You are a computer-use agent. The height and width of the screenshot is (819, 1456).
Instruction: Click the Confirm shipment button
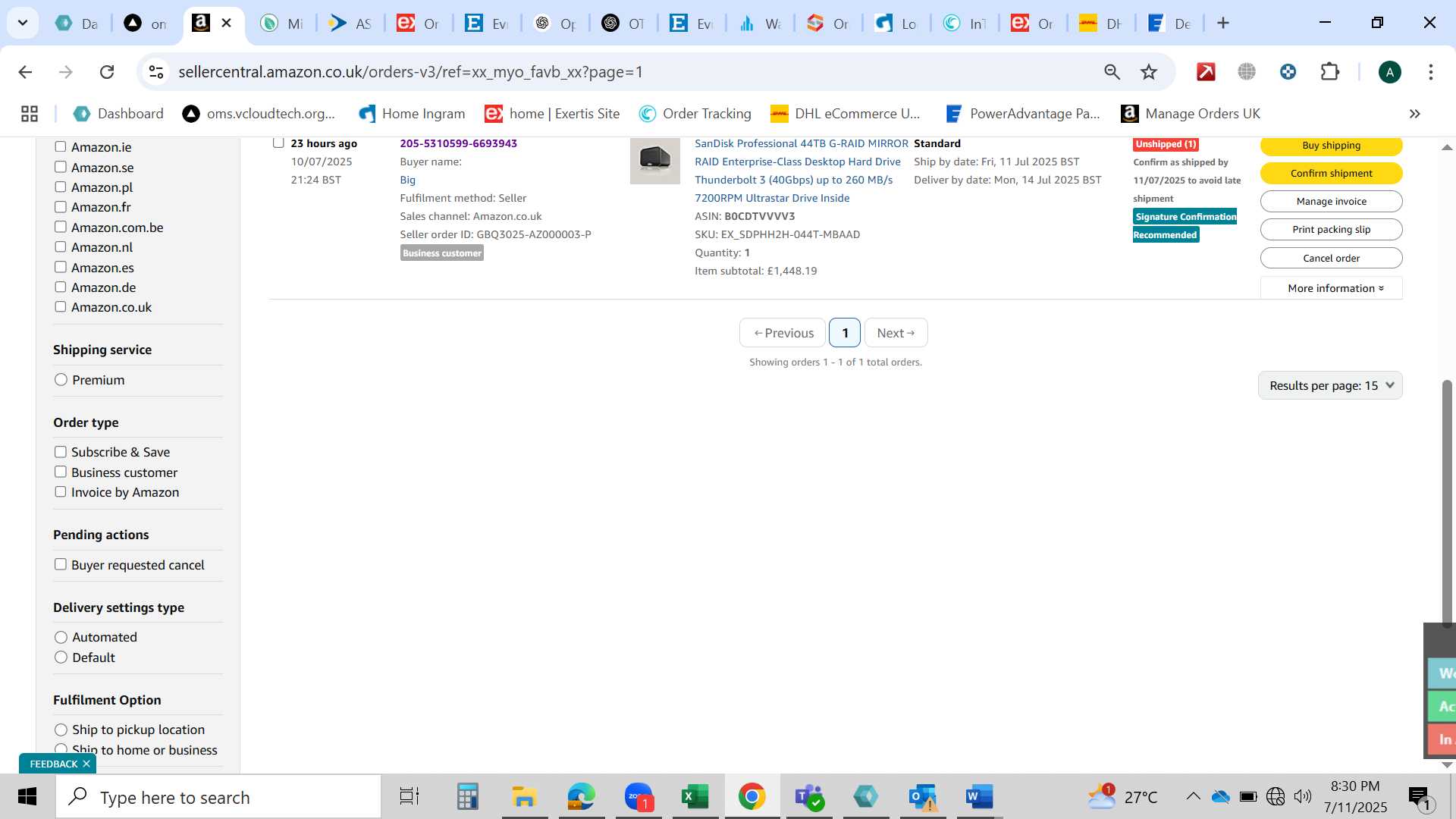click(1332, 173)
